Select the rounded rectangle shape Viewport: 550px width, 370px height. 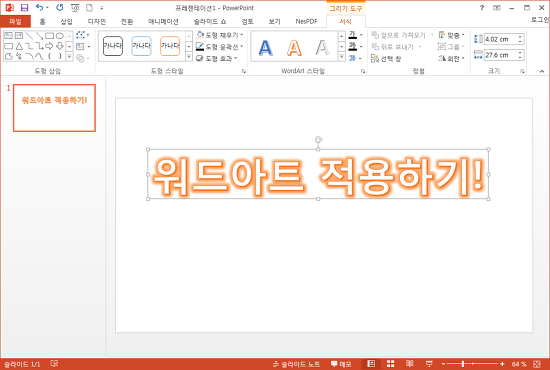(x=8, y=46)
